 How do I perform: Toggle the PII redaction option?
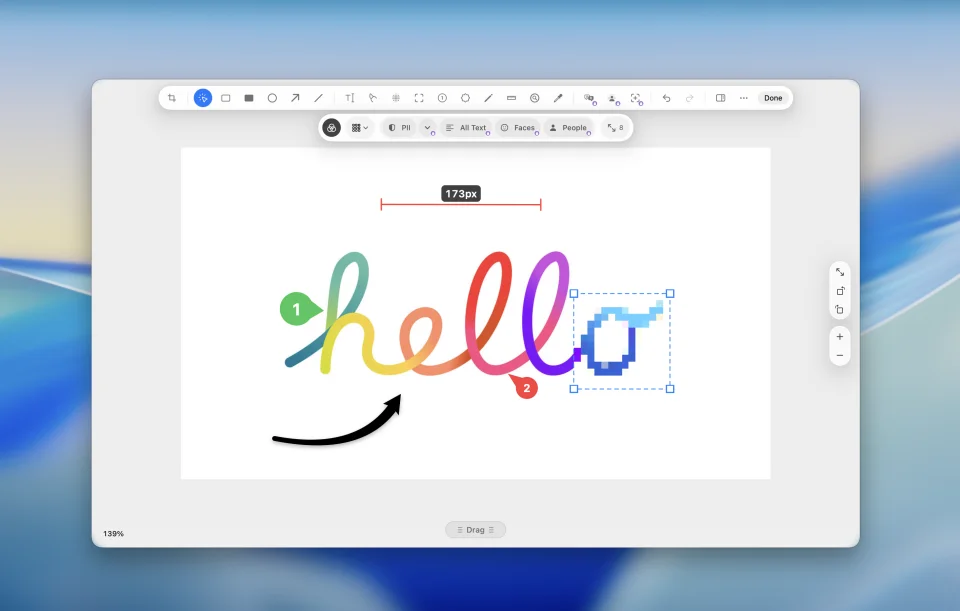(x=399, y=128)
